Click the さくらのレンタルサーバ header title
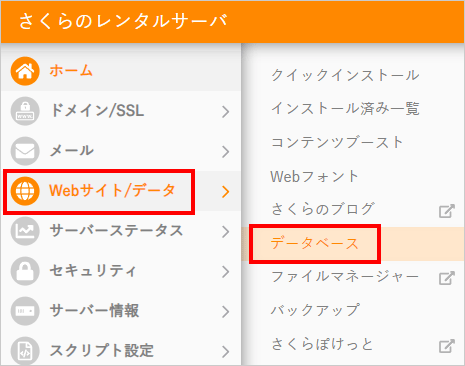 123,21
